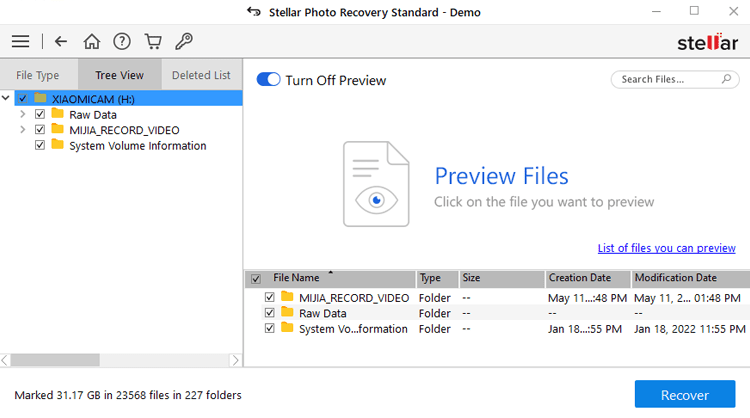This screenshot has height=418, width=750.
Task: Uncheck the MIJIA_RECORD_VIDEO tree checkbox
Action: coord(40,130)
